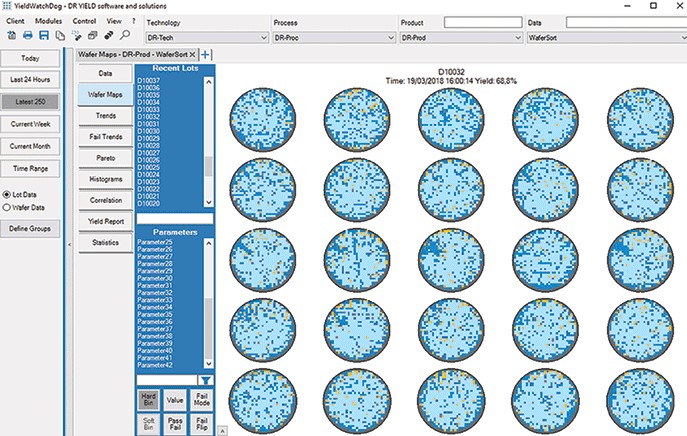Click the funnel filter icon below Parameters
Screen dimensions: 687x436
(x=206, y=380)
